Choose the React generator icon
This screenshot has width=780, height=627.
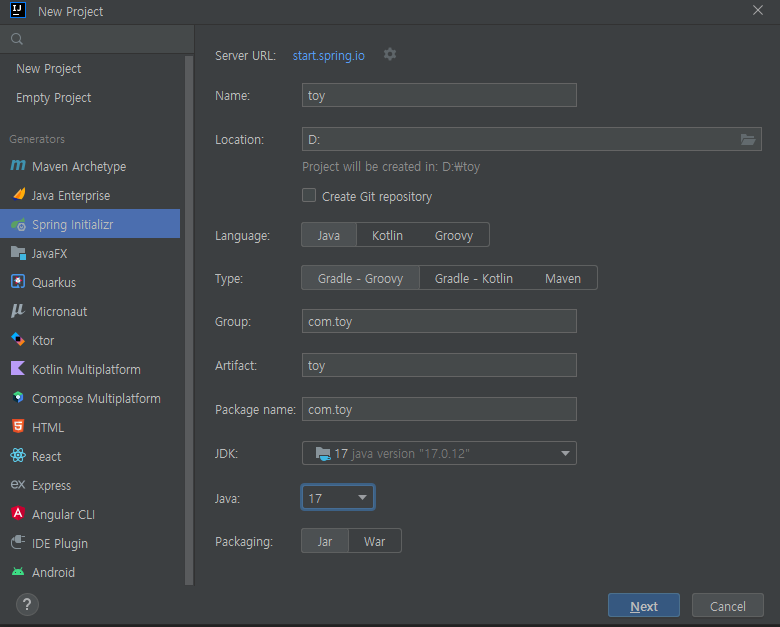pos(18,455)
